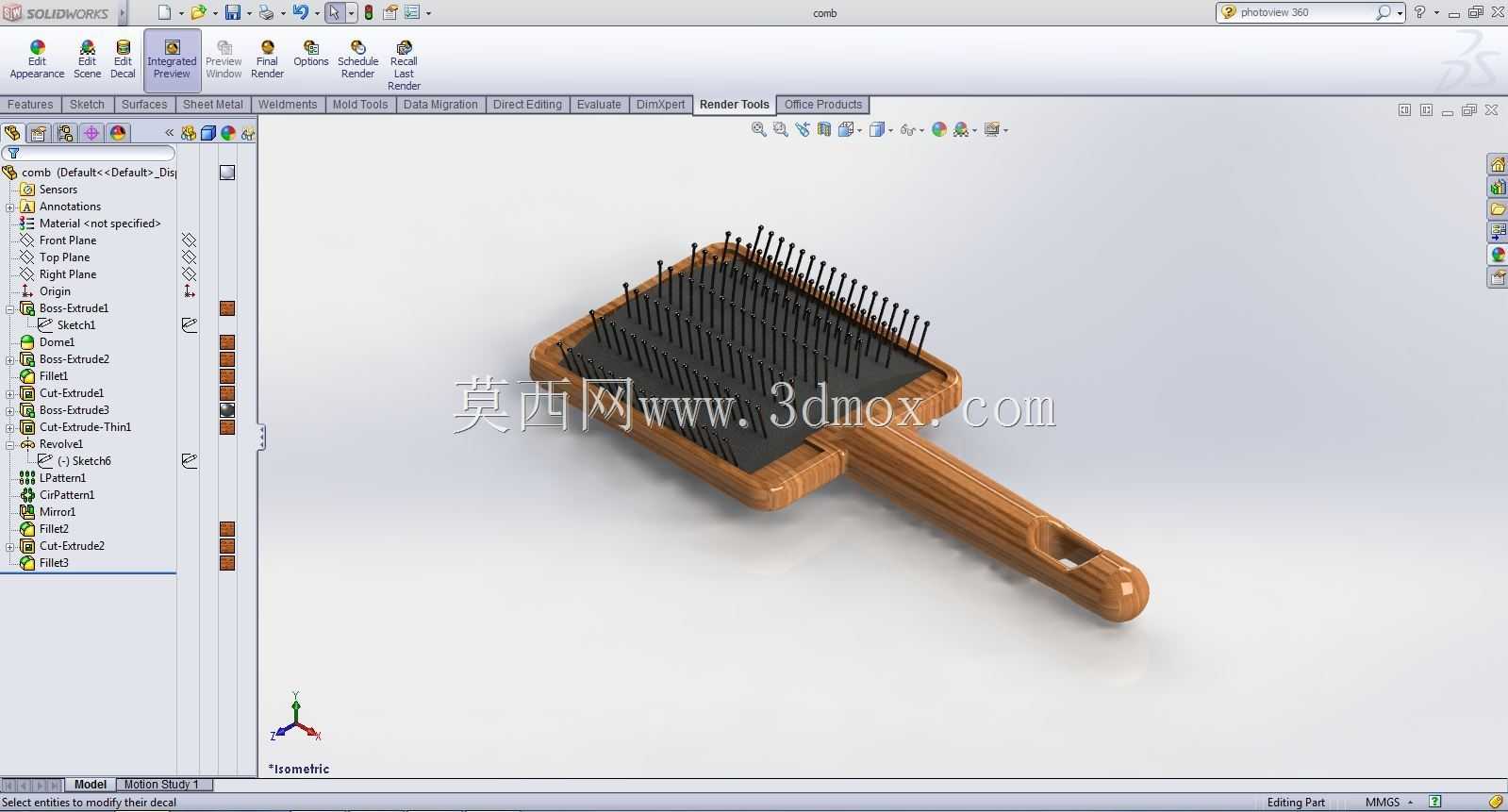Expand the Annotations folder
The height and width of the screenshot is (812, 1508).
(x=10, y=207)
